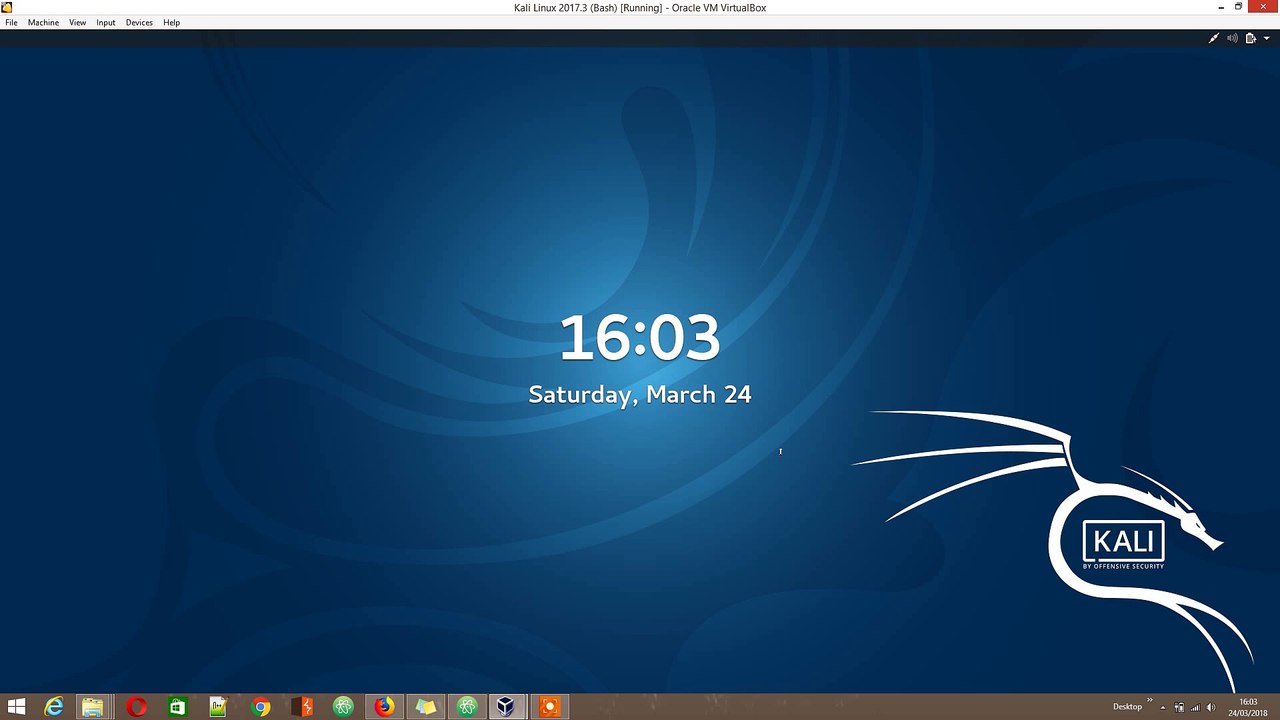Image resolution: width=1280 pixels, height=720 pixels.
Task: Click the VirtualBox title bar app icon
Action: [x=7, y=7]
